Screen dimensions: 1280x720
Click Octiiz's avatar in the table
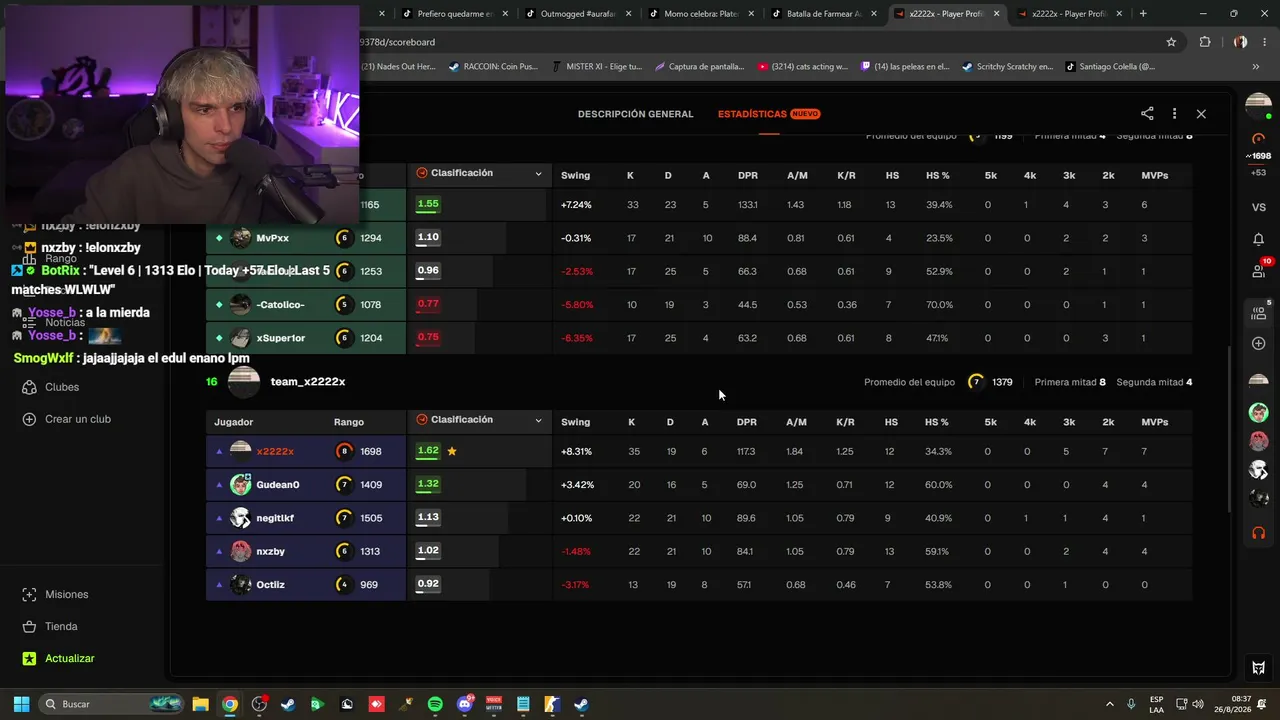(240, 584)
